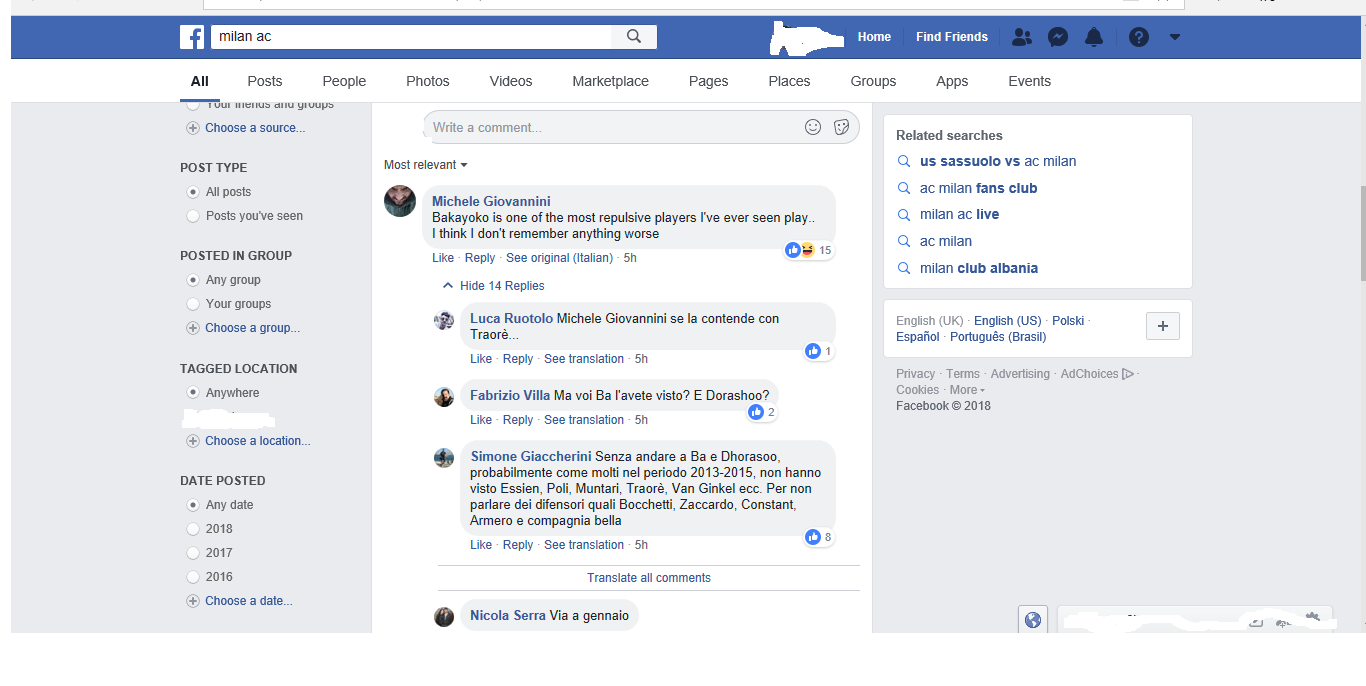View the 2 likes on Fabrizio Villa's reply
Screen dimensions: 1366x686
tap(762, 412)
